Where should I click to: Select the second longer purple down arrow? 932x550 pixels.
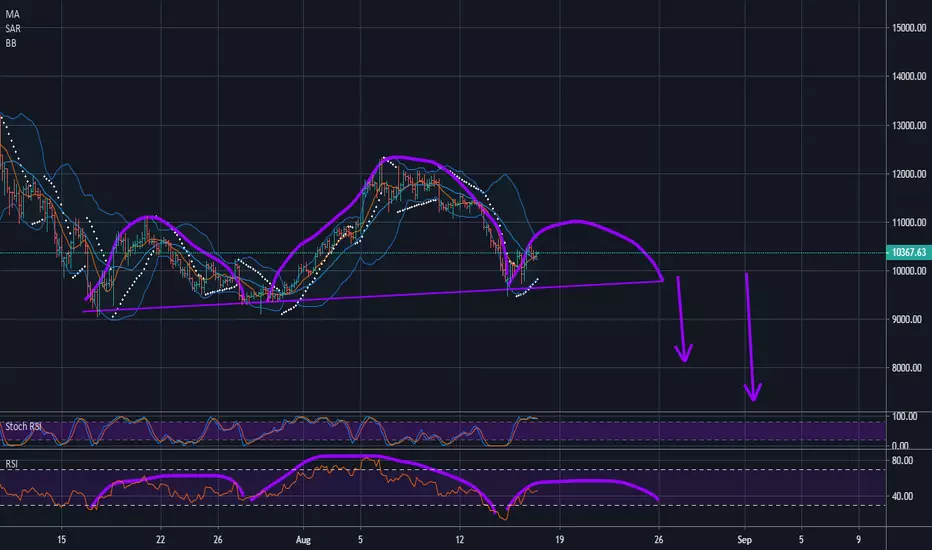(751, 337)
